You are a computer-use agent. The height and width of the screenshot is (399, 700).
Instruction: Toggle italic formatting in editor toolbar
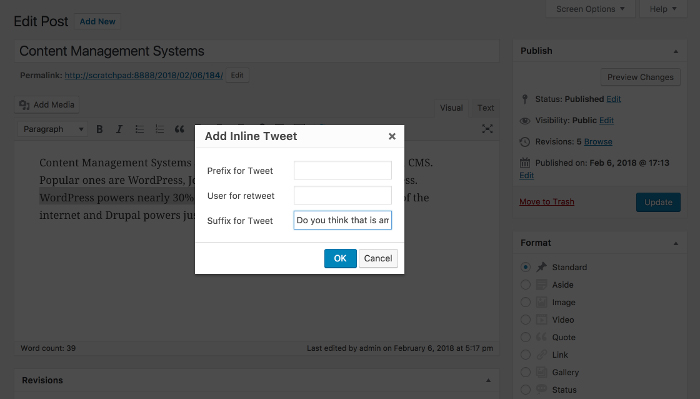click(119, 129)
